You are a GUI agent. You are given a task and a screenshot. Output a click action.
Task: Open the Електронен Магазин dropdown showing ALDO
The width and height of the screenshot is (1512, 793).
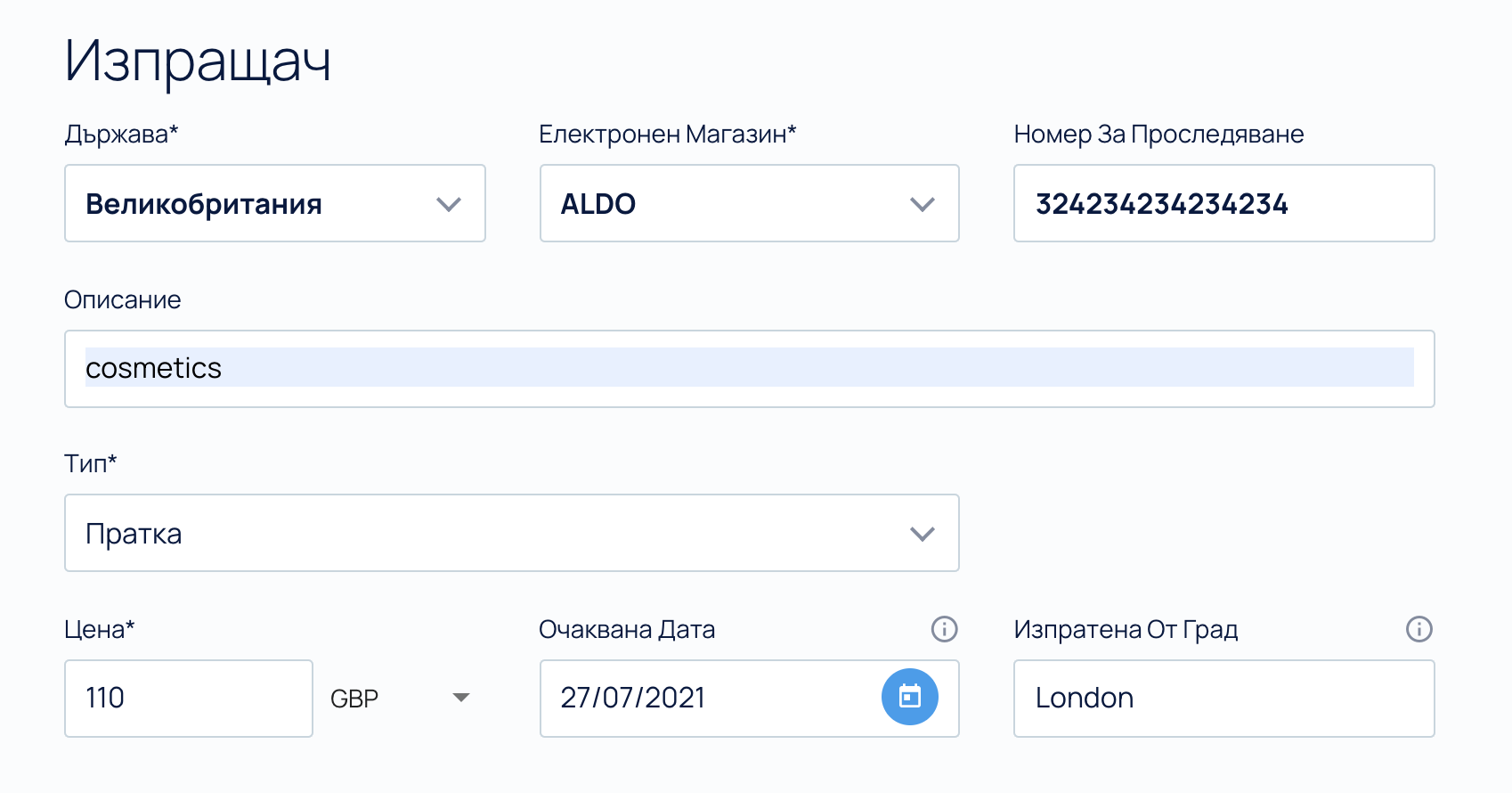(749, 203)
